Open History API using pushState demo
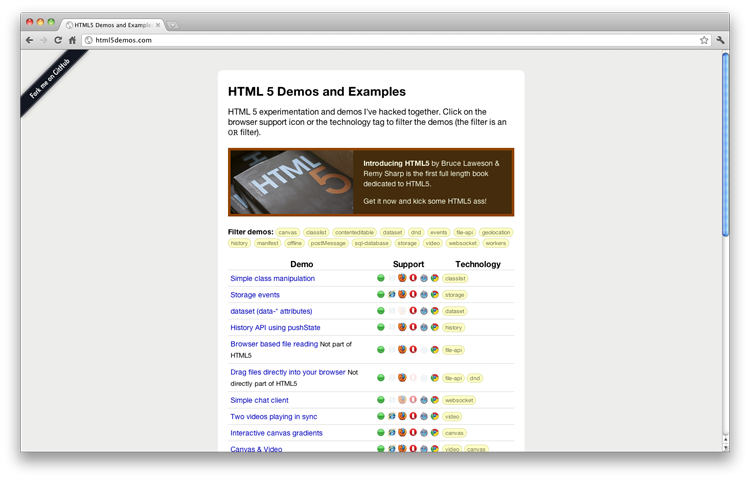The width and height of the screenshot is (750, 480). click(276, 327)
